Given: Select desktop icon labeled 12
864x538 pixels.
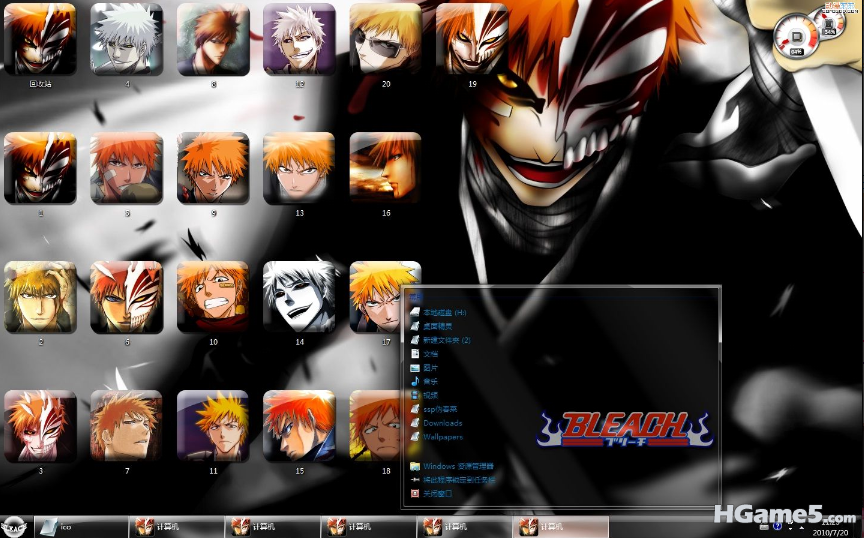Looking at the screenshot, I should click(x=299, y=39).
